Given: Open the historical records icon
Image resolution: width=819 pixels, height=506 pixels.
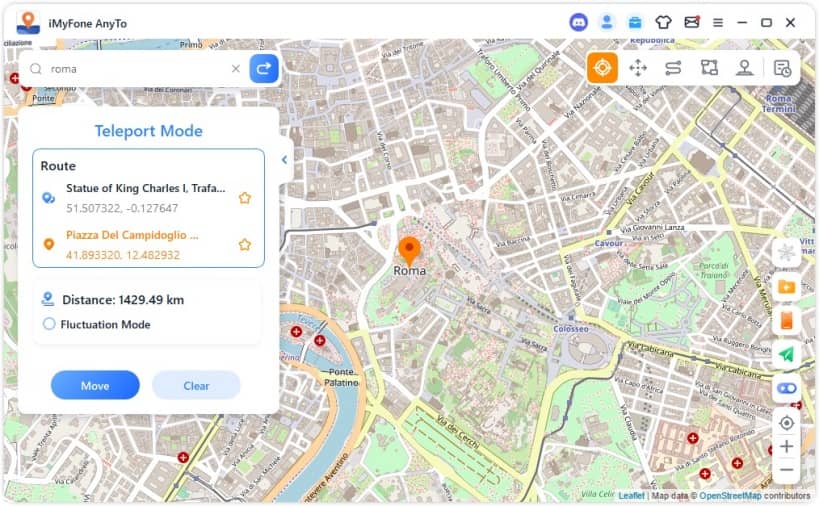Looking at the screenshot, I should point(782,68).
